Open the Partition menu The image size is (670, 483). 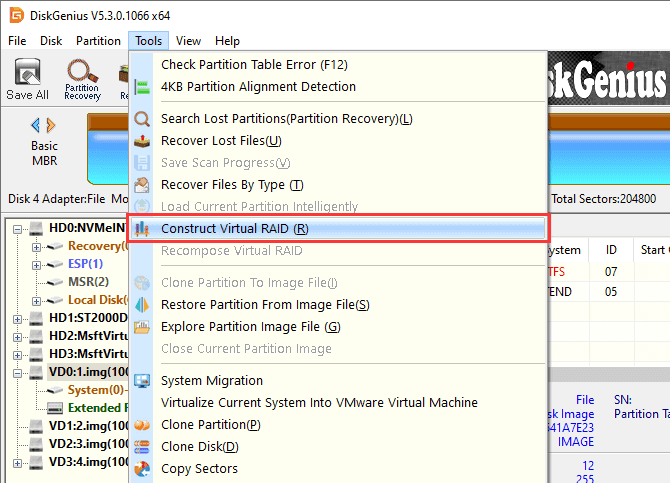click(x=98, y=41)
